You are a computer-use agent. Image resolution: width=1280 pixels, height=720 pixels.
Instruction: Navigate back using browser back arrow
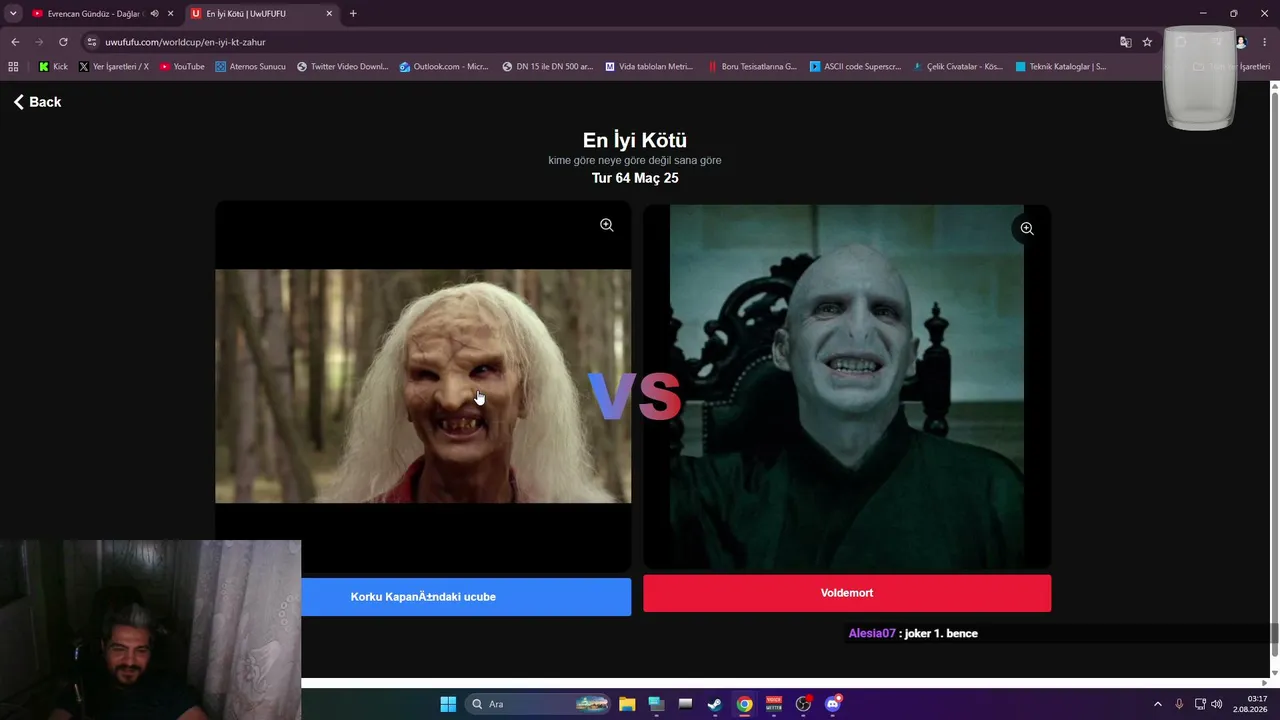coord(15,42)
